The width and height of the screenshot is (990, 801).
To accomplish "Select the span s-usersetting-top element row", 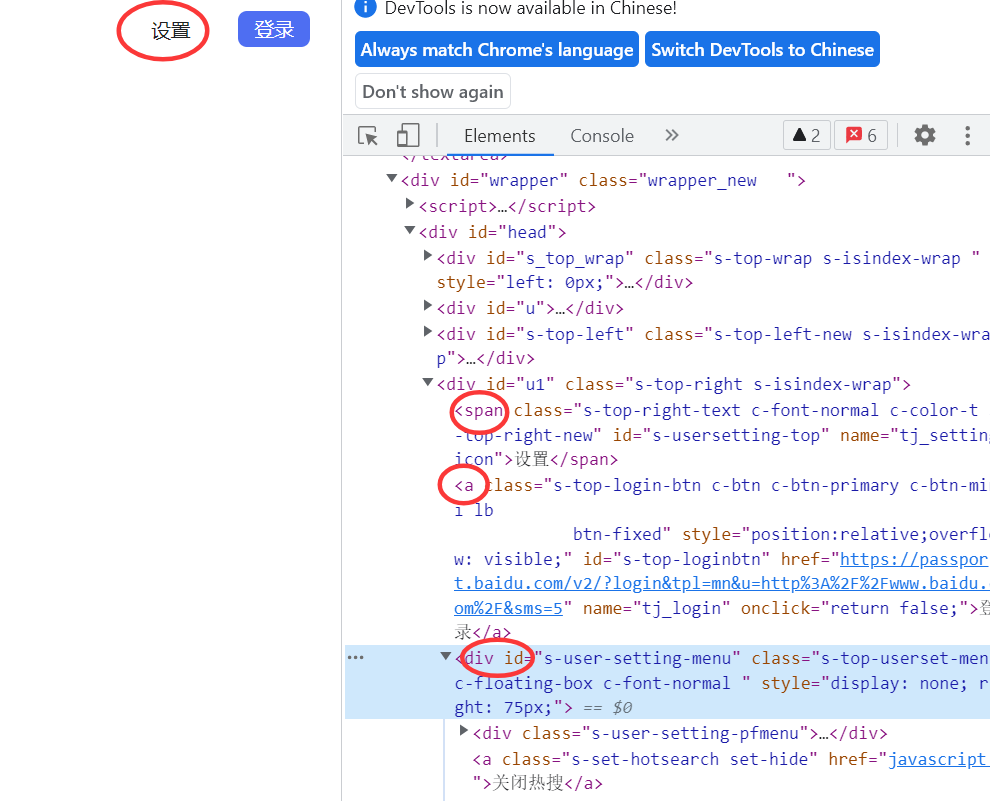I will (x=722, y=435).
